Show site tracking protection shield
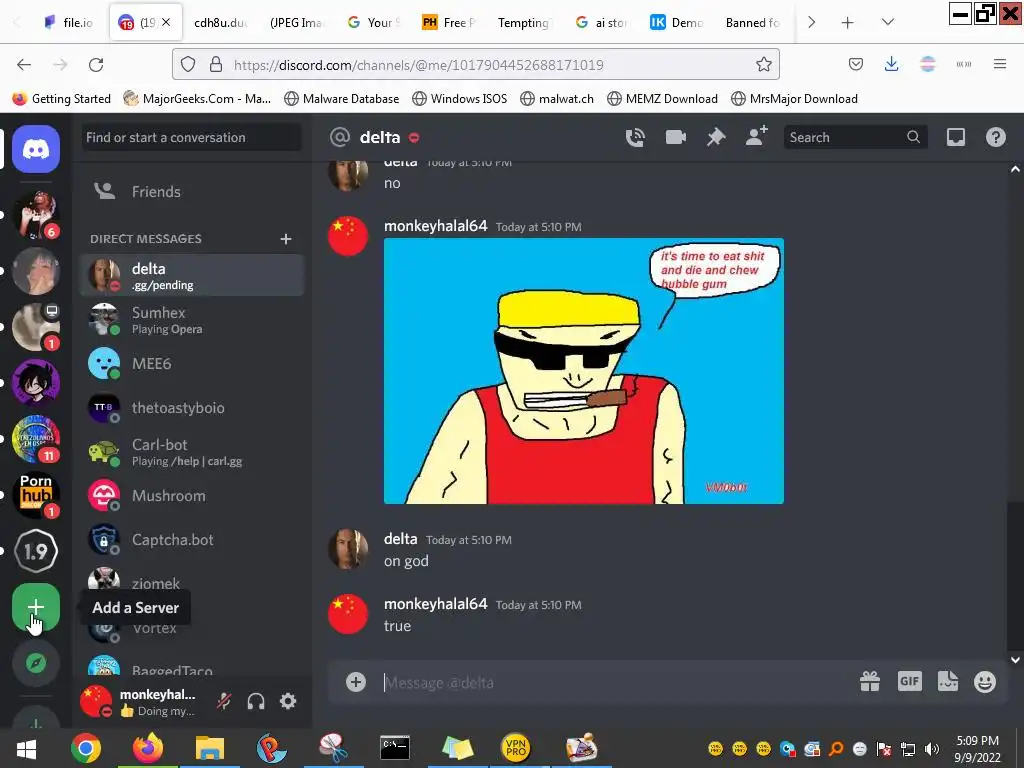Image resolution: width=1024 pixels, height=768 pixels. pos(188,65)
